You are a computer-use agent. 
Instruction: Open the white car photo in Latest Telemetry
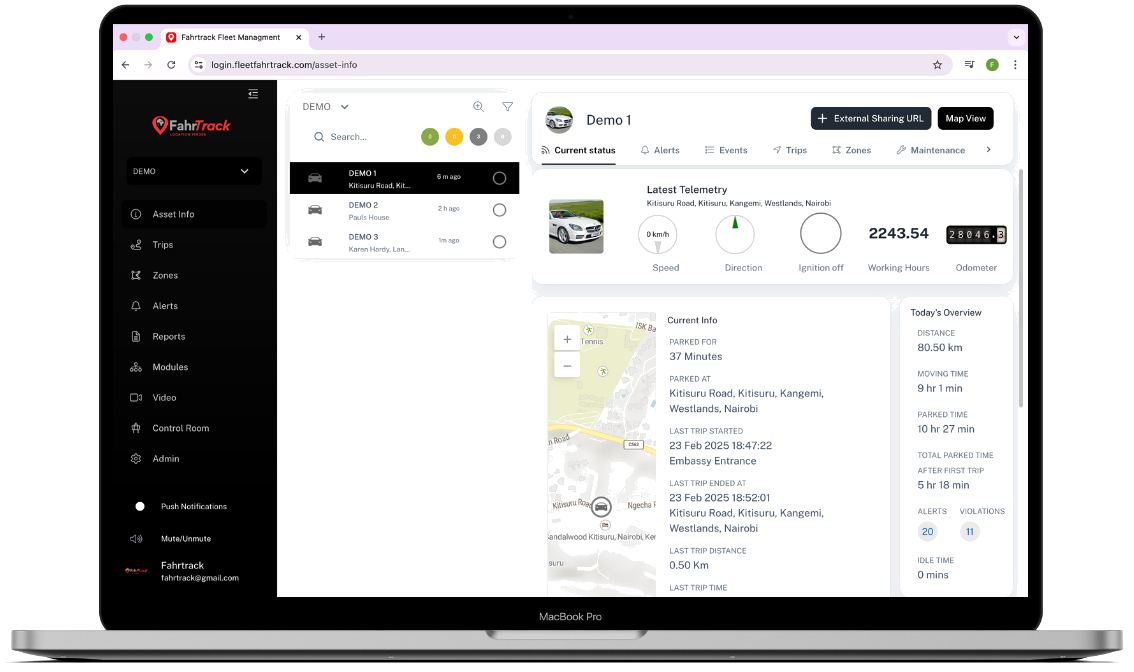pos(576,226)
